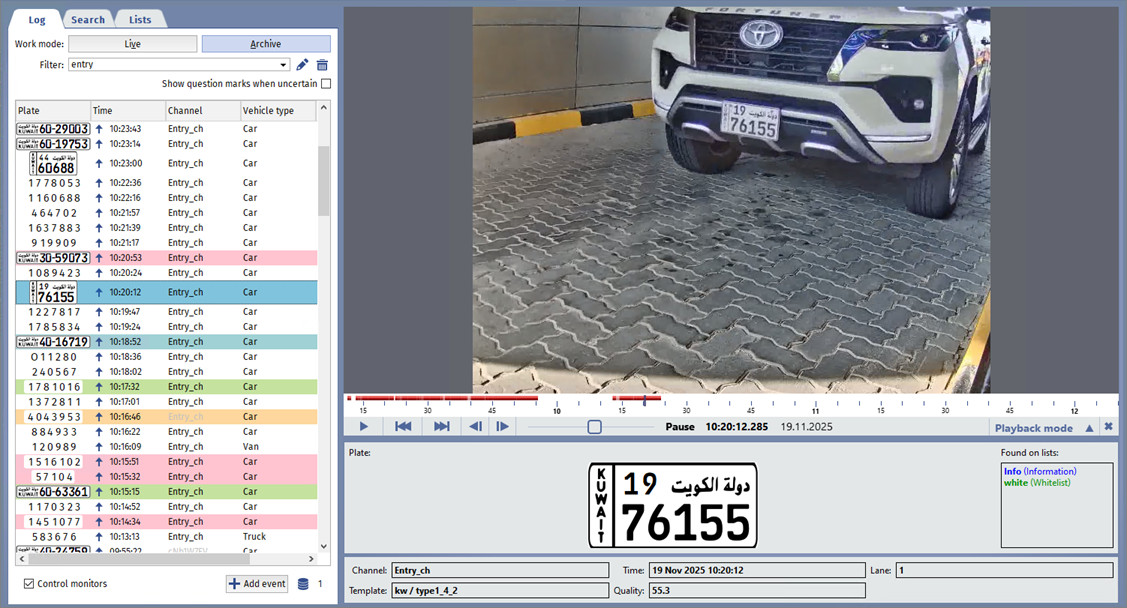Expand the Playback mode triangle arrow

point(1089,428)
